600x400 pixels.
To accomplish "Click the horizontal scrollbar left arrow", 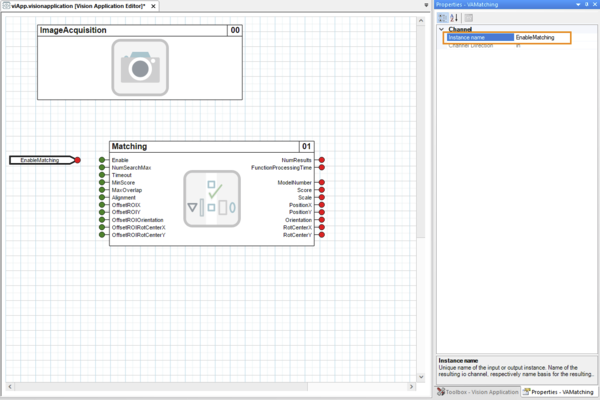I will coord(10,387).
